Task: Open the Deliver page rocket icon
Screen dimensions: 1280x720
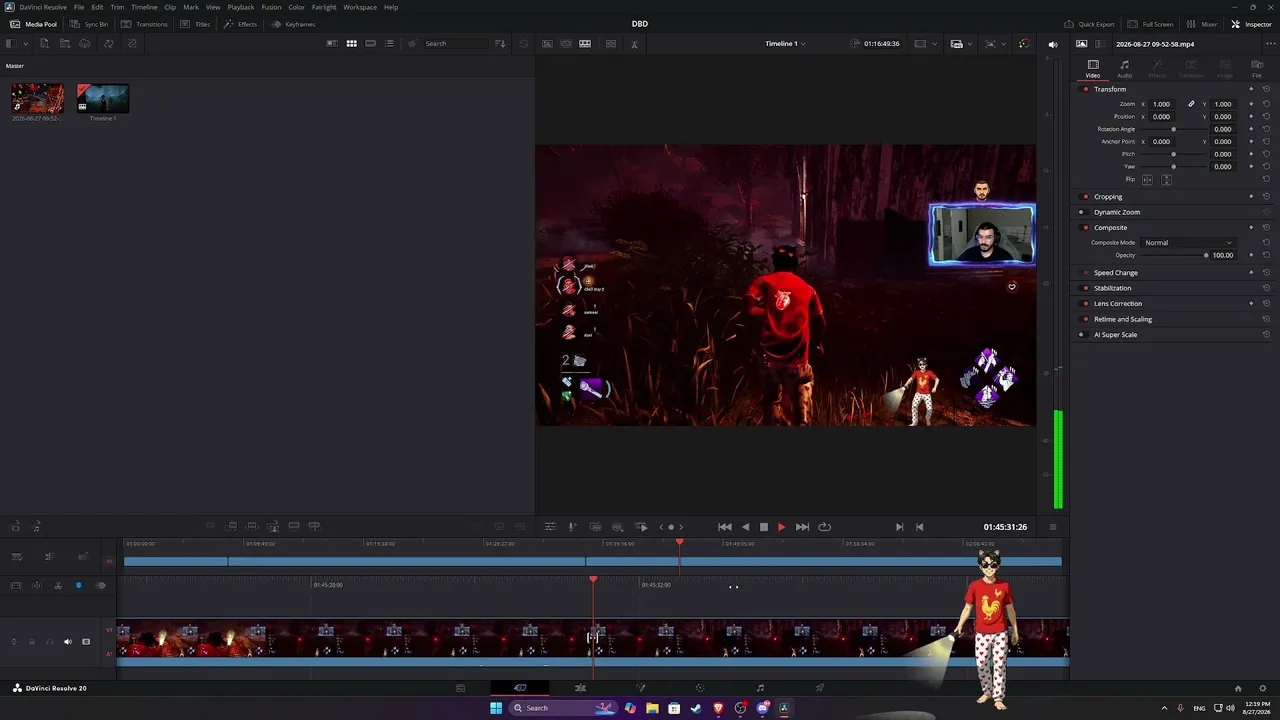Action: click(820, 688)
